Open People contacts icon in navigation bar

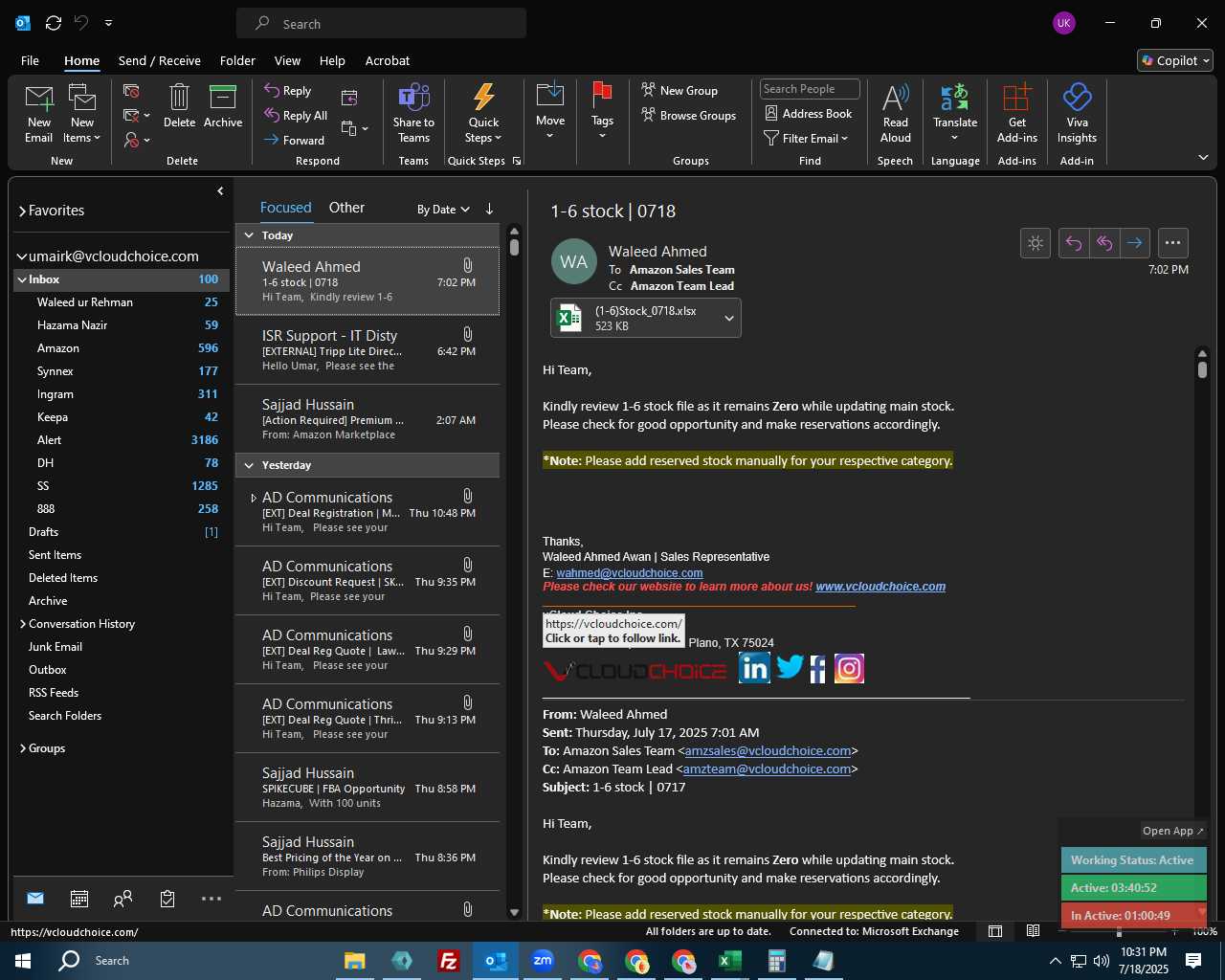coord(122,899)
